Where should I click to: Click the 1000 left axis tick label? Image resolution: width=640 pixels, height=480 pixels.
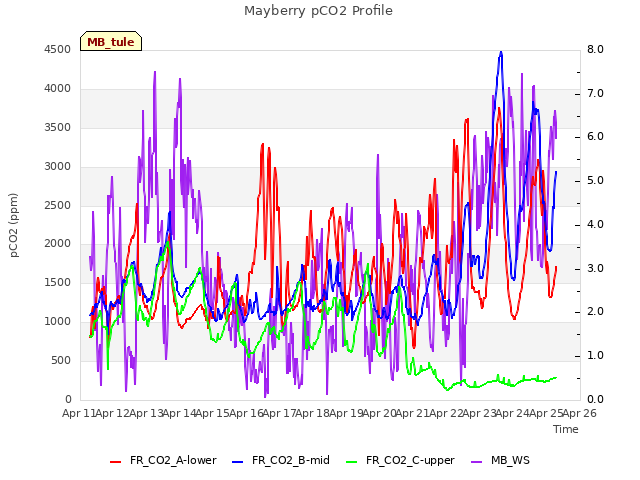pyautogui.click(x=58, y=321)
